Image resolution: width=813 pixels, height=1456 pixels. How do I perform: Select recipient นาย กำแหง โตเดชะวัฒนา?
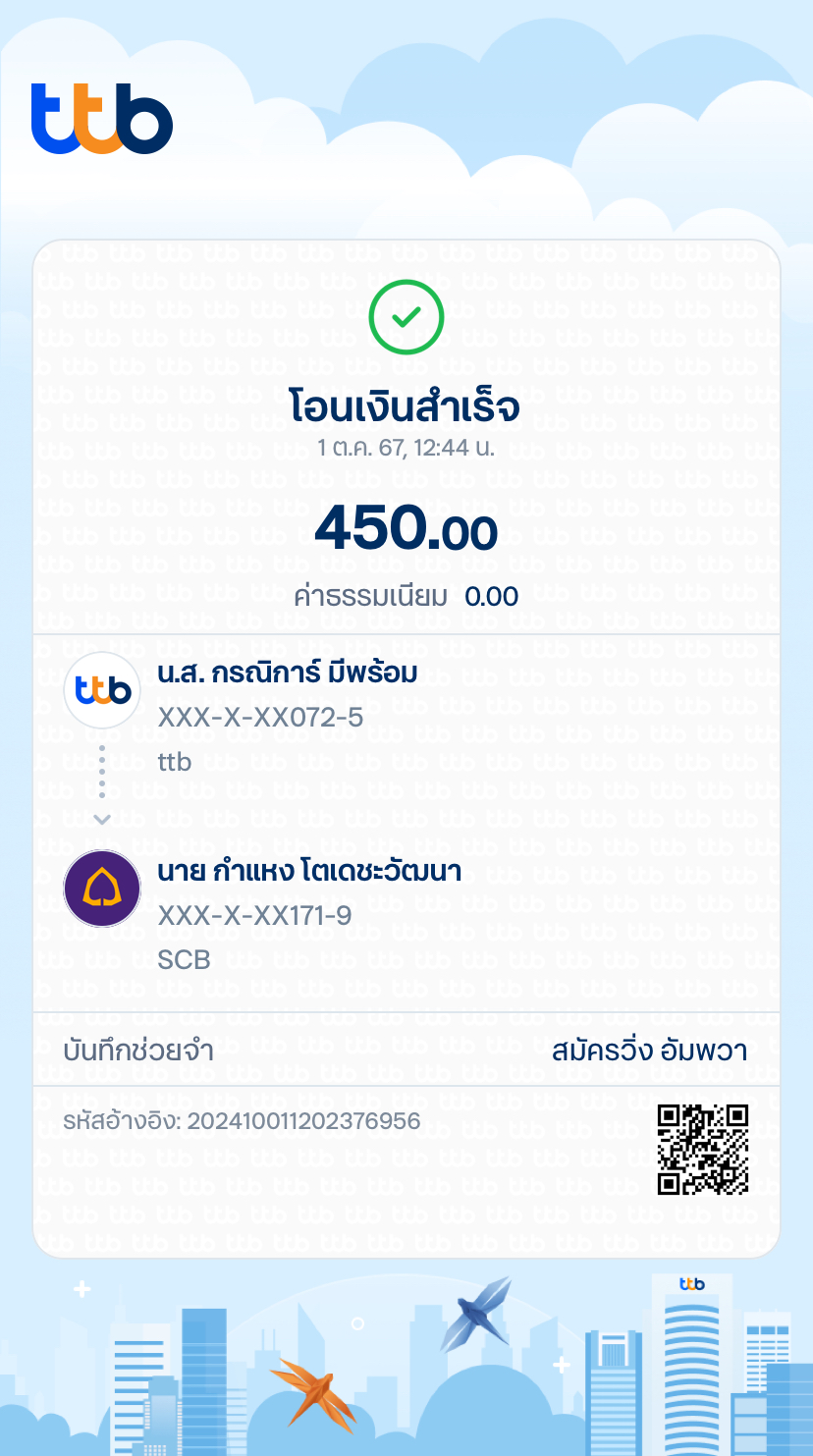tap(309, 871)
